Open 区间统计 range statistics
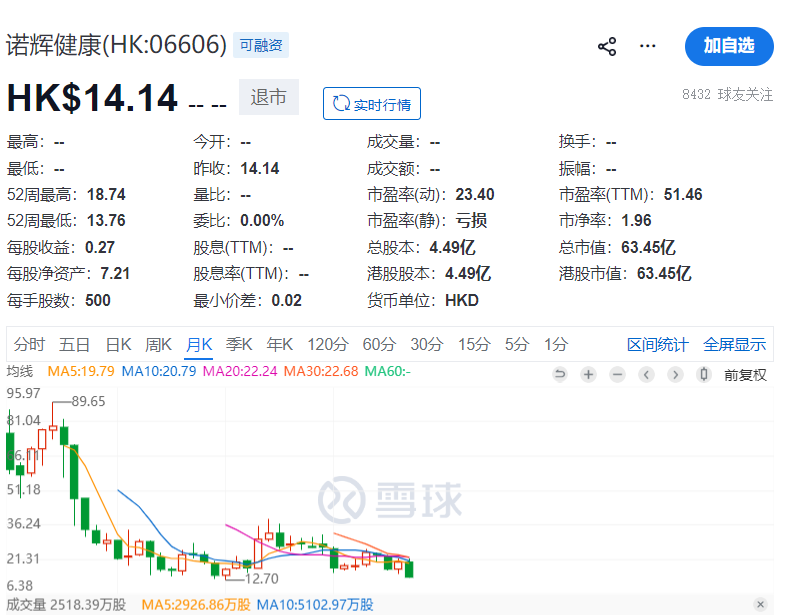Image resolution: width=792 pixels, height=615 pixels. [657, 345]
